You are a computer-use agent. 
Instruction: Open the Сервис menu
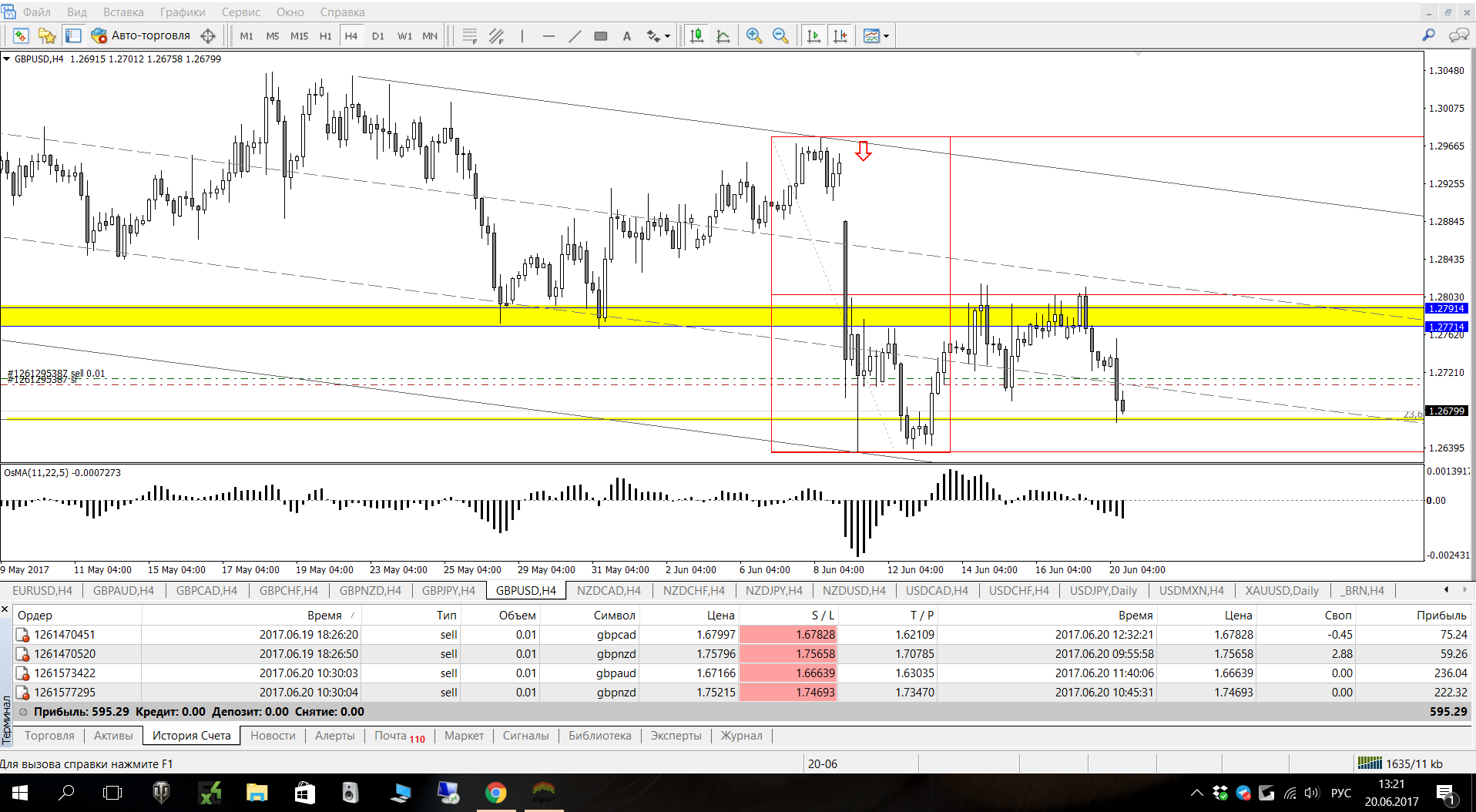click(241, 12)
